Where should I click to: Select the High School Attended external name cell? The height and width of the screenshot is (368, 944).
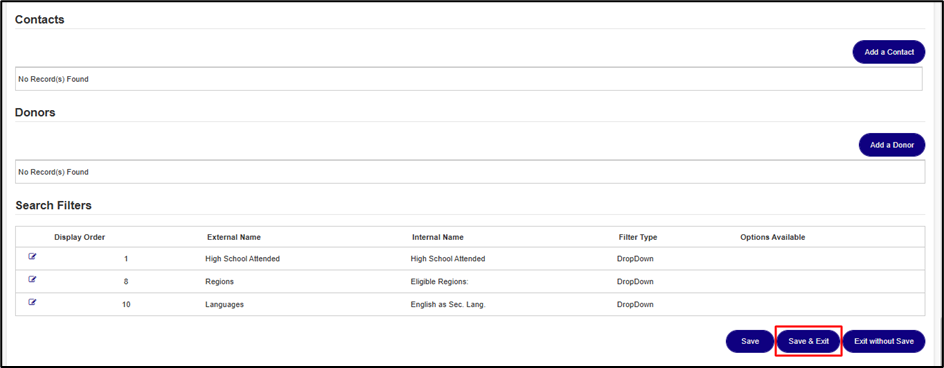243,259
